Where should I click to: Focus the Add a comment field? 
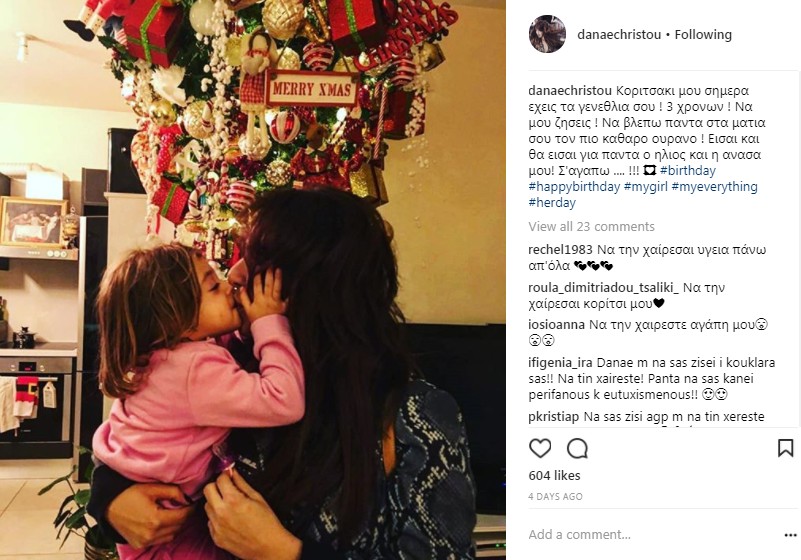point(649,534)
